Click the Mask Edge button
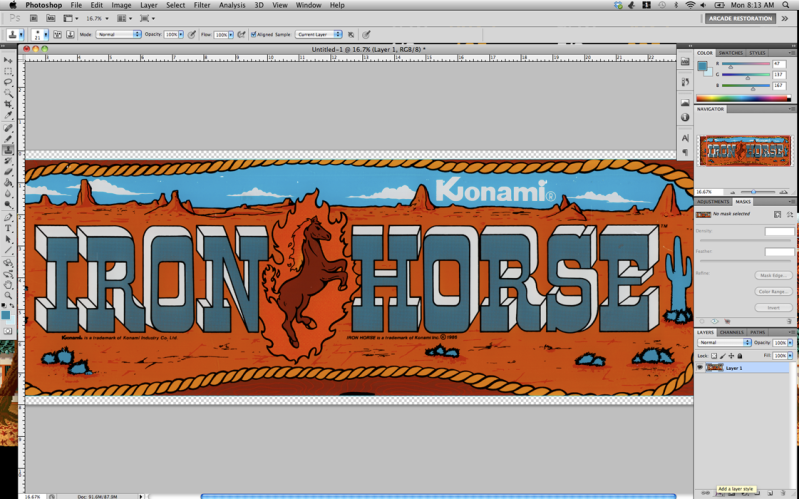The width and height of the screenshot is (799, 499). click(773, 275)
